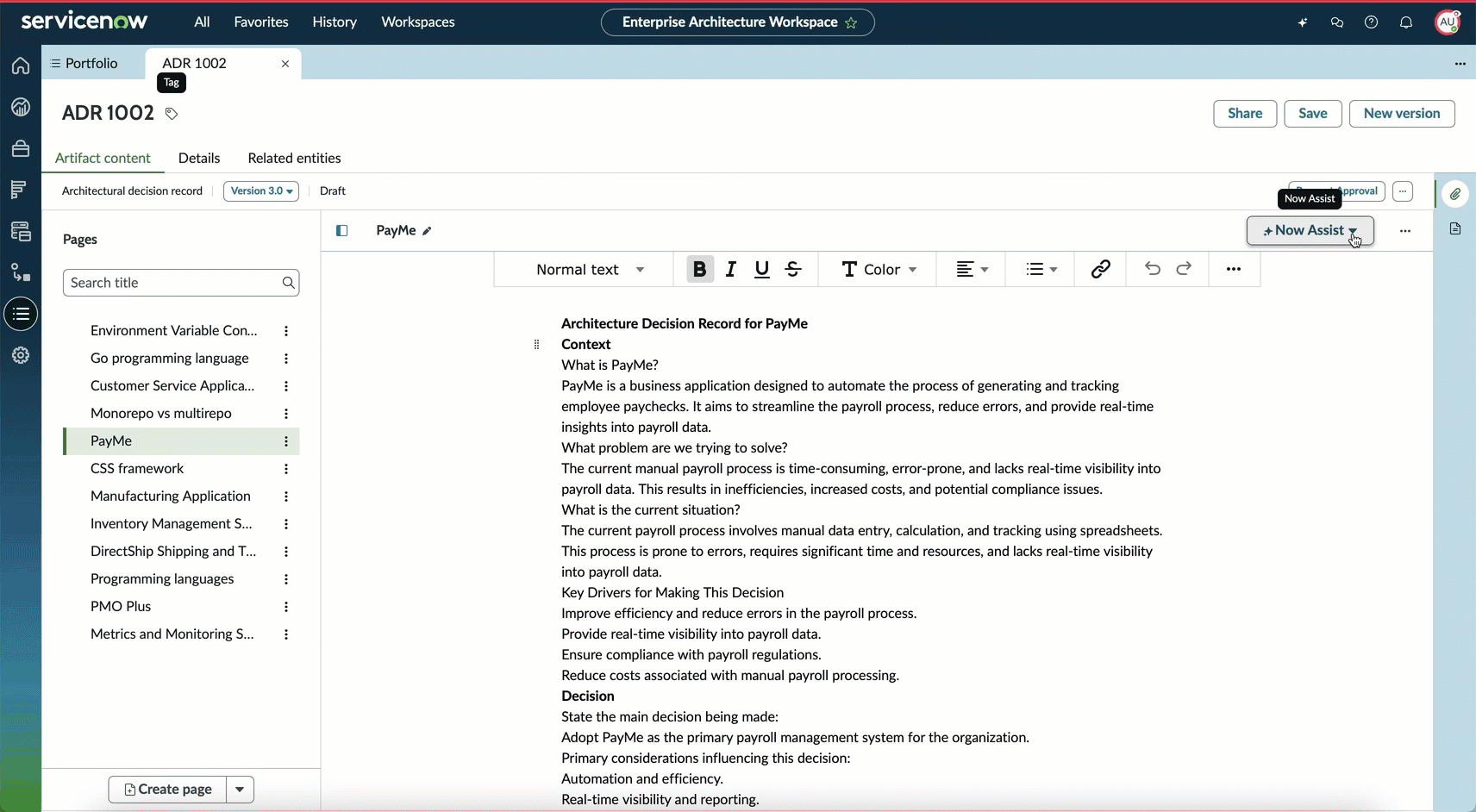Open the settings gear in left sidebar
Image resolution: width=1476 pixels, height=812 pixels.
(21, 355)
